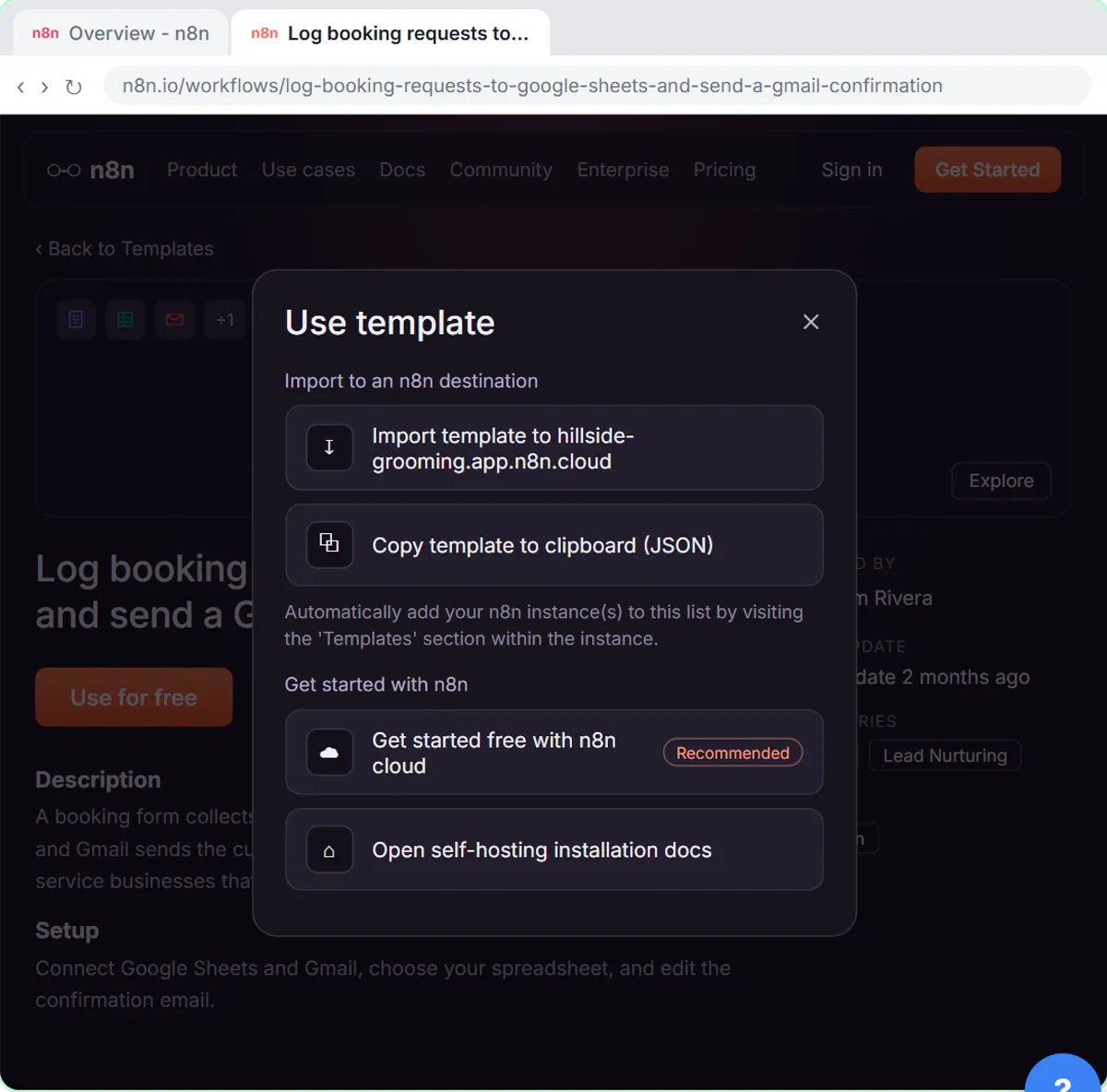Open the Docs menu
The image size is (1107, 1092).
pos(402,170)
